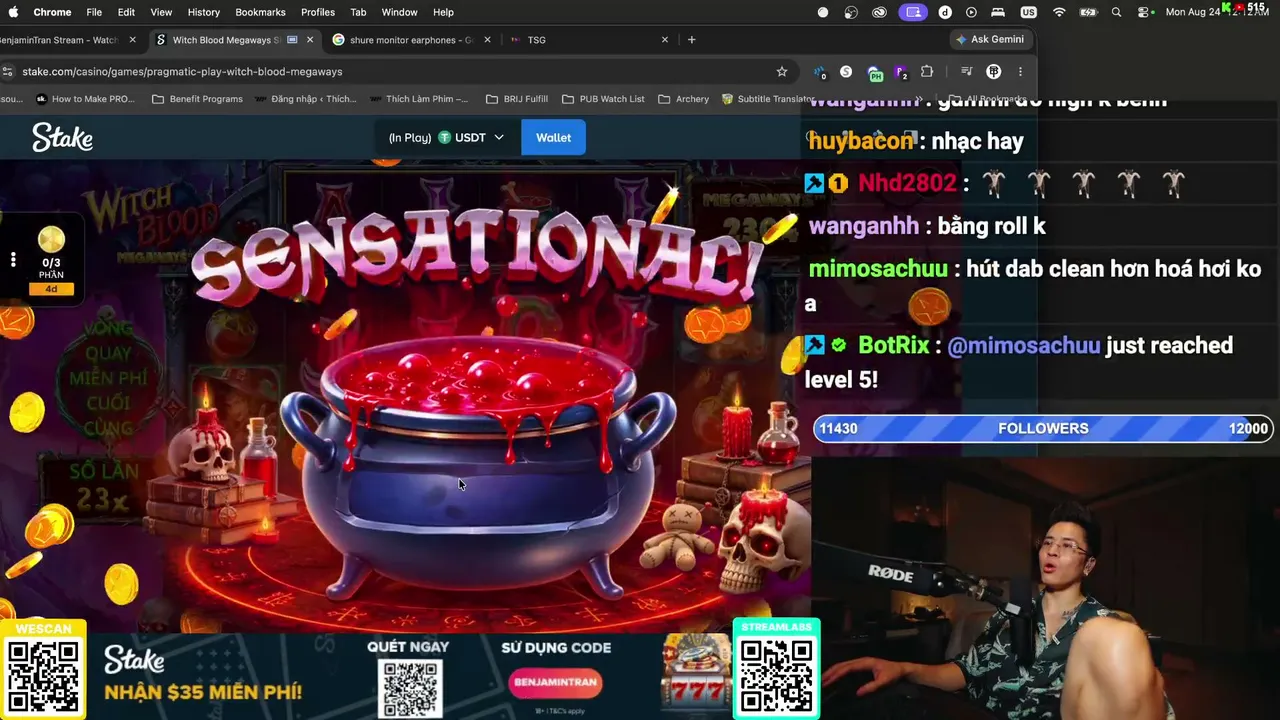
Task: Open the Chrome profile avatar icon
Action: pyautogui.click(x=994, y=72)
